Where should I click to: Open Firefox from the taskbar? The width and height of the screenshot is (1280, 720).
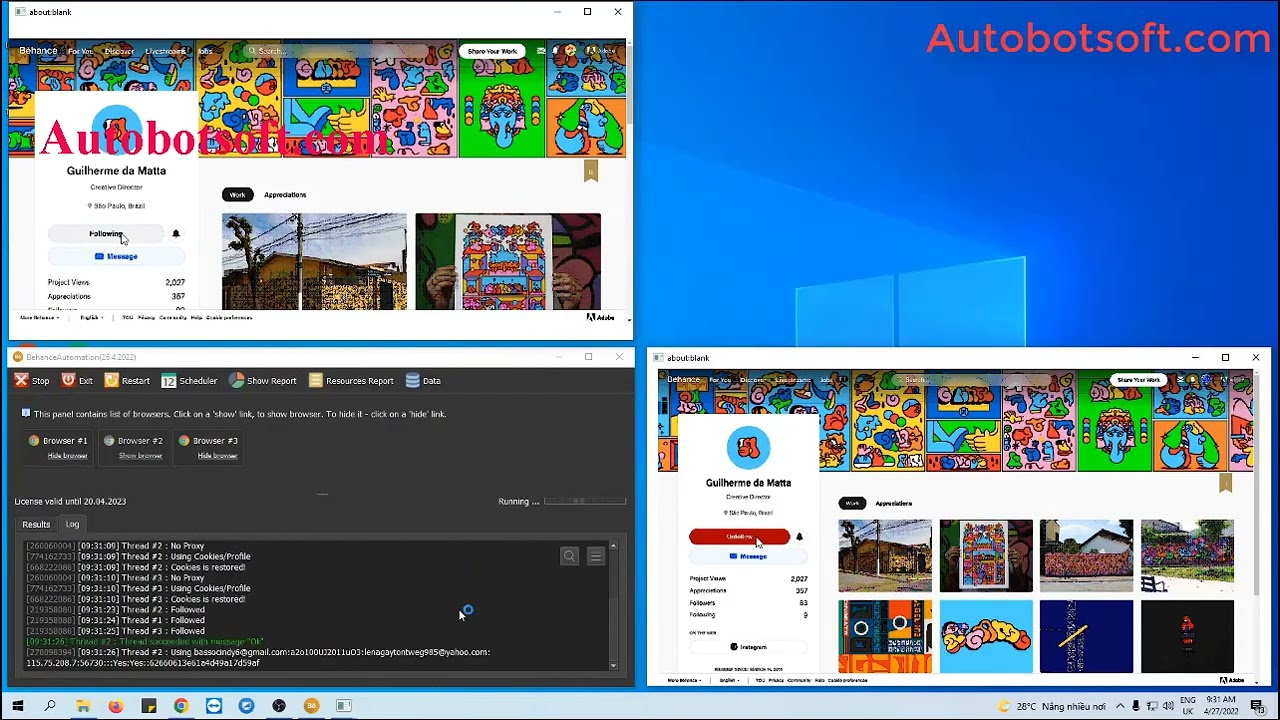click(115, 706)
